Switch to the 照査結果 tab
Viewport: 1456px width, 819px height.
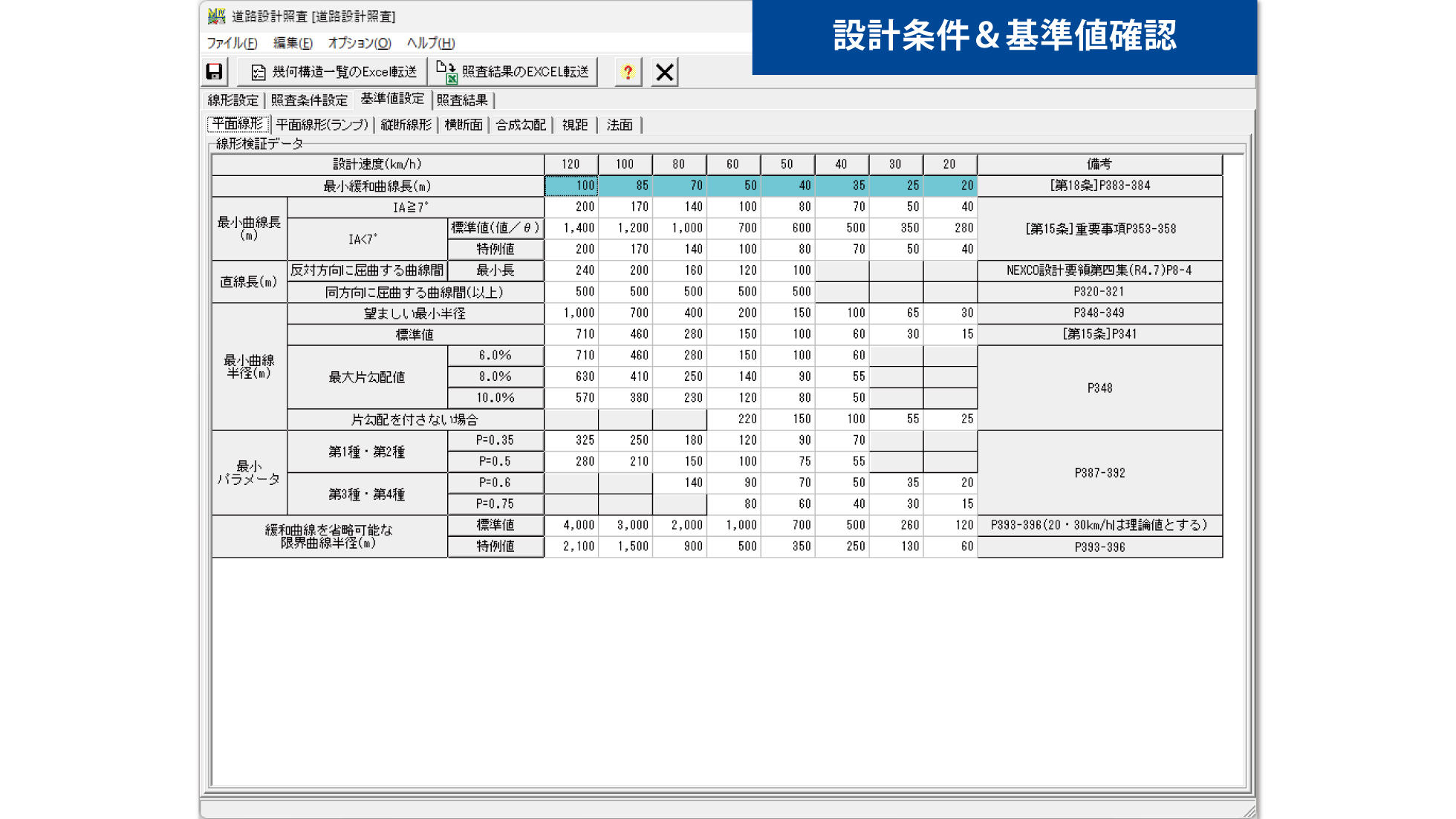pos(462,100)
